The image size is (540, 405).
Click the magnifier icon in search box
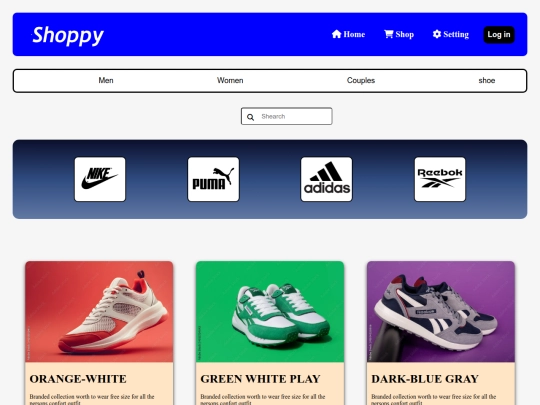[250, 117]
